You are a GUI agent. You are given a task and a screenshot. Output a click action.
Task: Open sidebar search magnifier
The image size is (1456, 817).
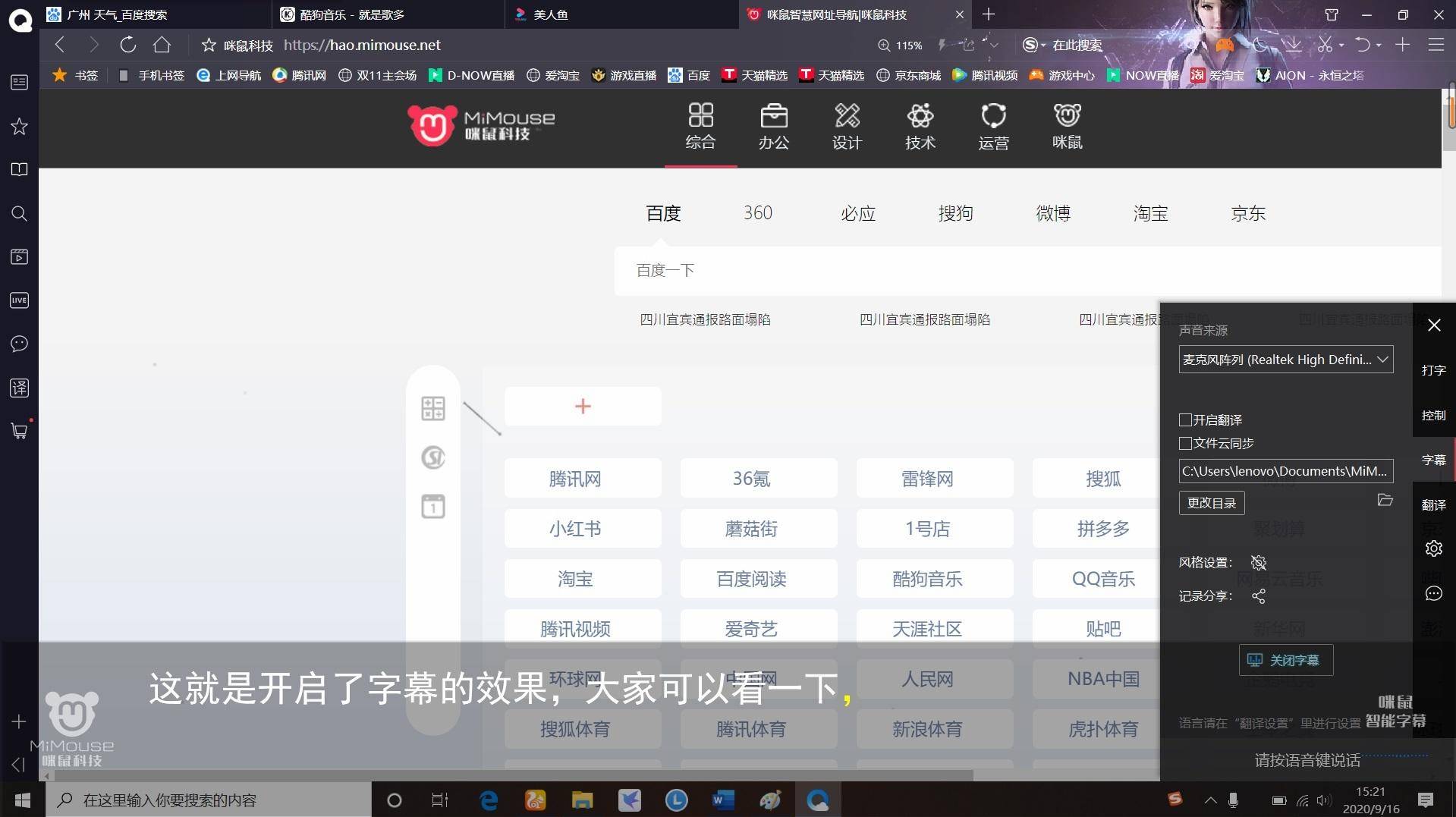click(x=19, y=213)
